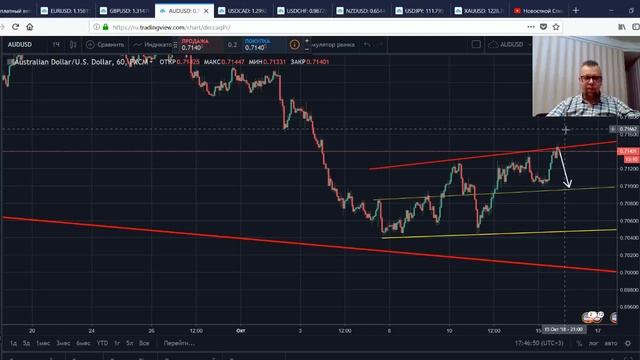The image size is (640, 360).
Task: Switch to the USDJPY browser tab
Action: pyautogui.click(x=420, y=11)
